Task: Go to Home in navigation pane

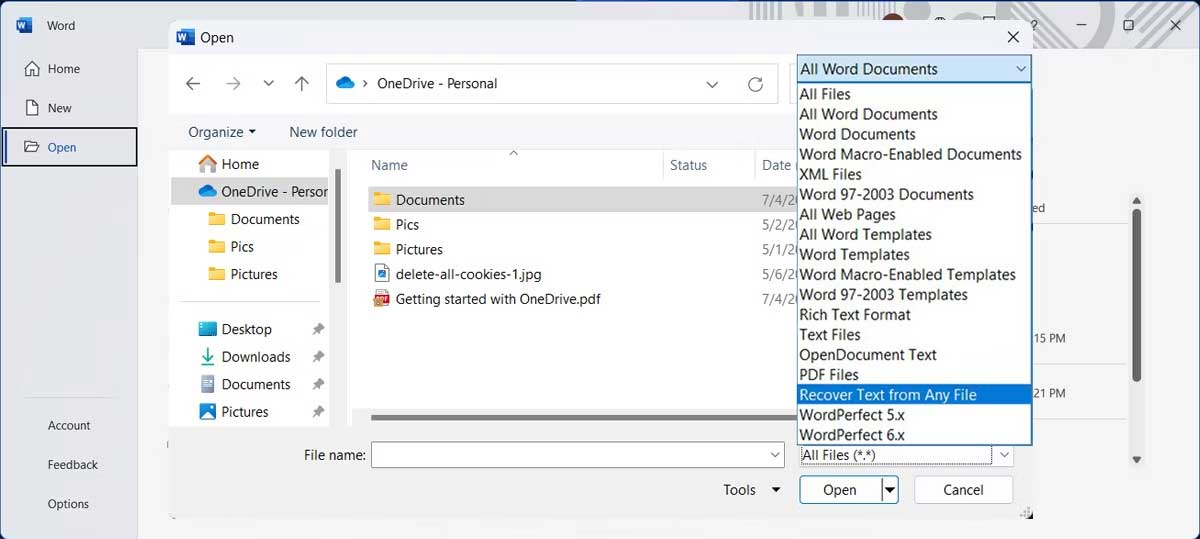Action: coord(239,164)
